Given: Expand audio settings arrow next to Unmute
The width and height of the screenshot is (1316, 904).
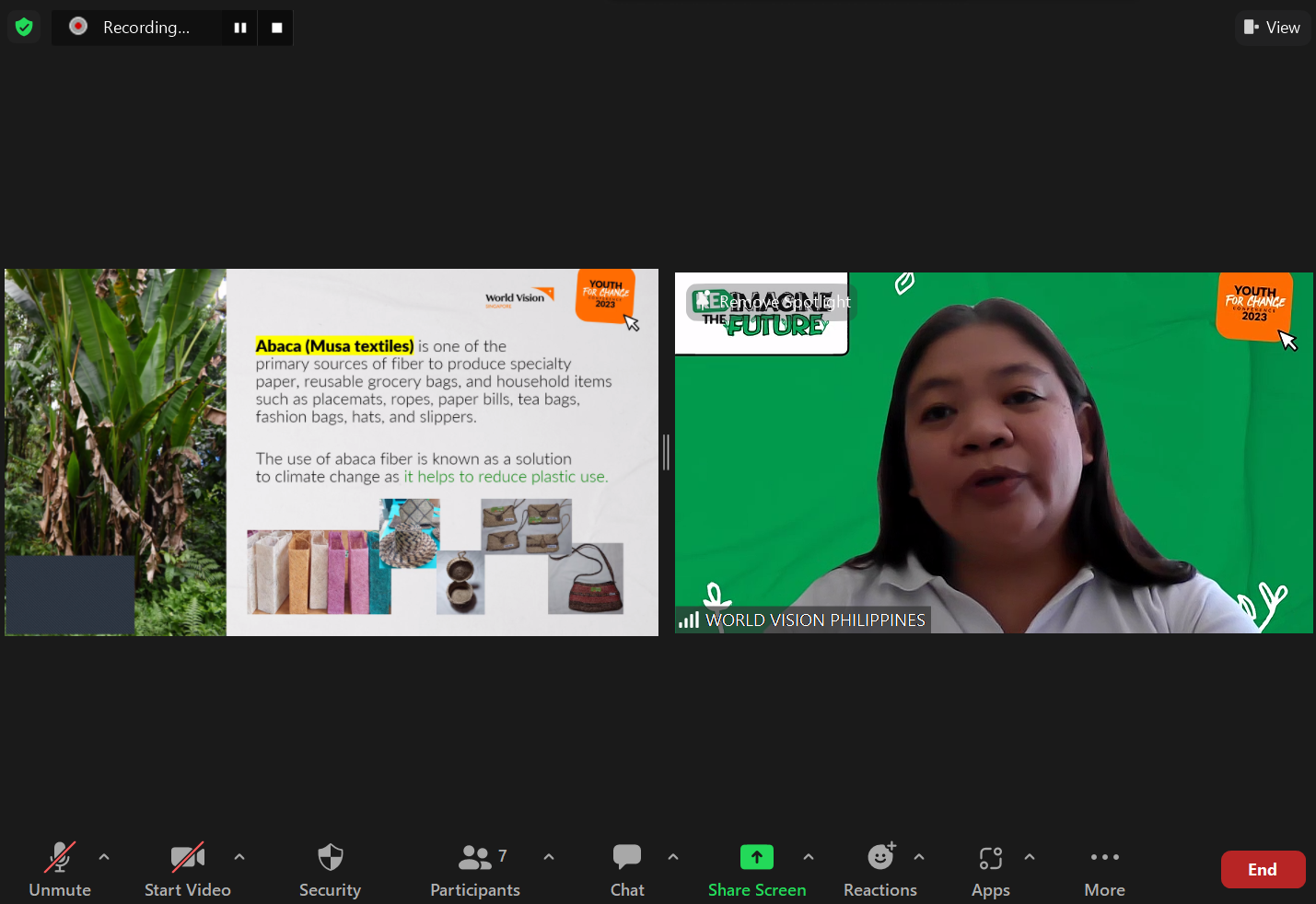Looking at the screenshot, I should (104, 857).
